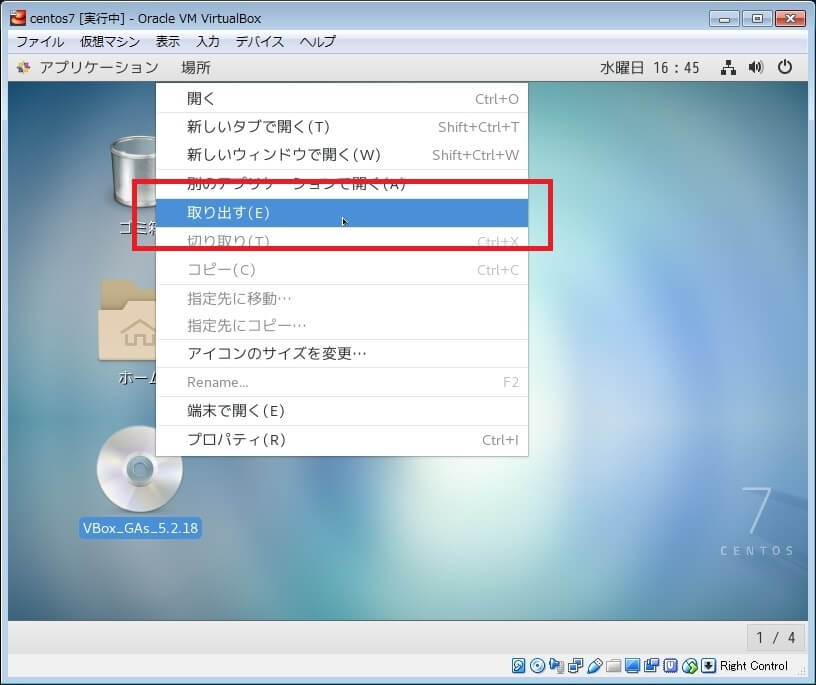Choose 取り出す(E) to eject the disc
Image resolution: width=816 pixels, height=685 pixels.
click(228, 213)
